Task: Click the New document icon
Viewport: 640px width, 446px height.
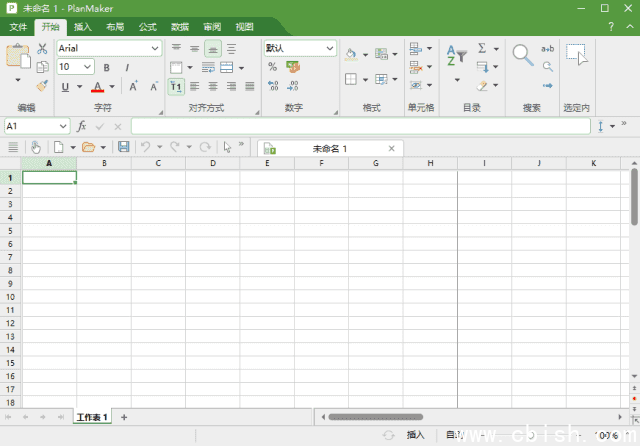Action: coord(58,146)
